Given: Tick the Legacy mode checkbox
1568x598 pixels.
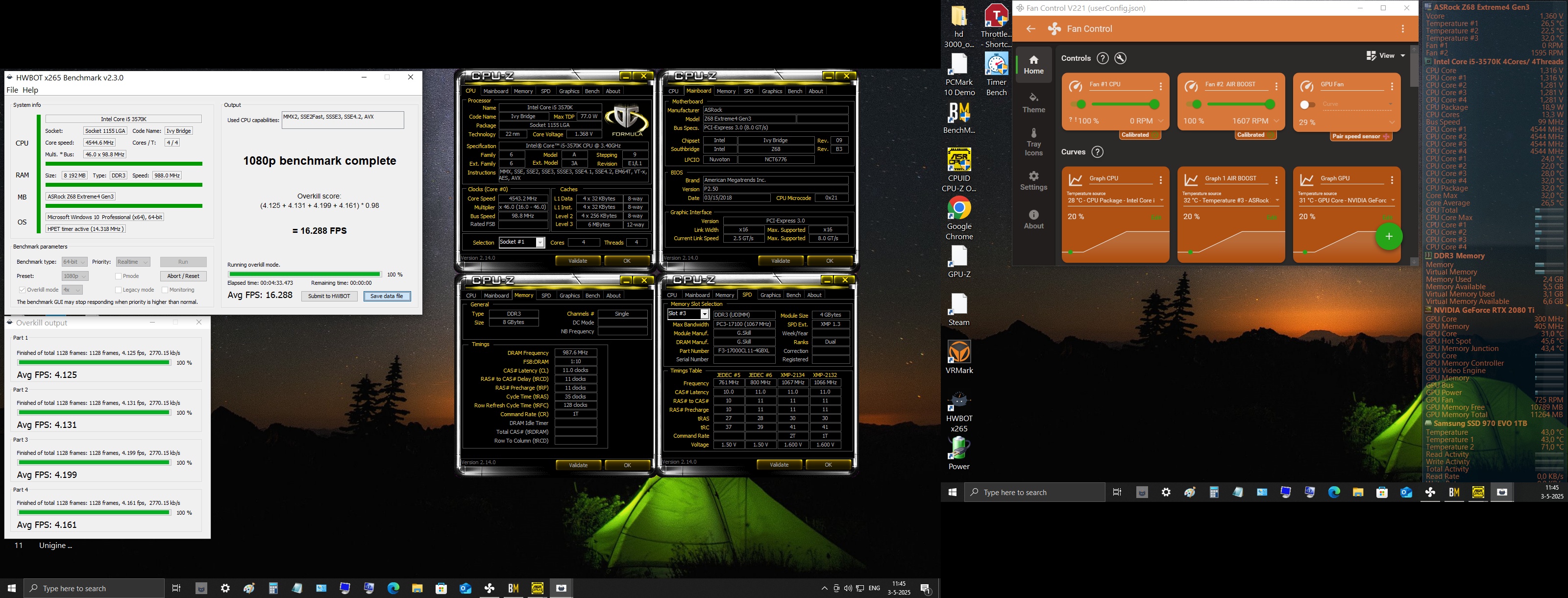Looking at the screenshot, I should (x=118, y=290).
